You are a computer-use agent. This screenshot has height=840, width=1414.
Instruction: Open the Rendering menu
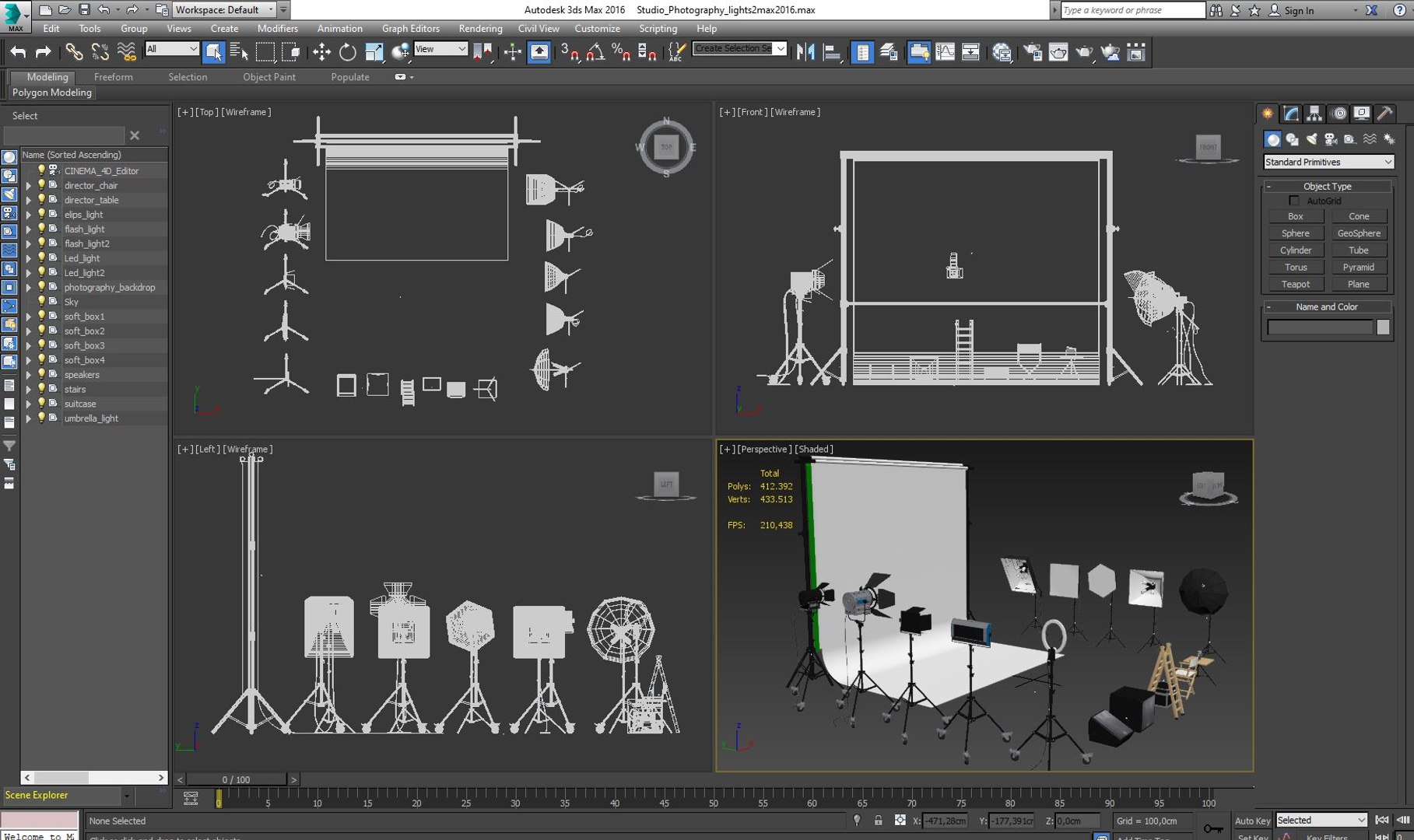pyautogui.click(x=480, y=28)
